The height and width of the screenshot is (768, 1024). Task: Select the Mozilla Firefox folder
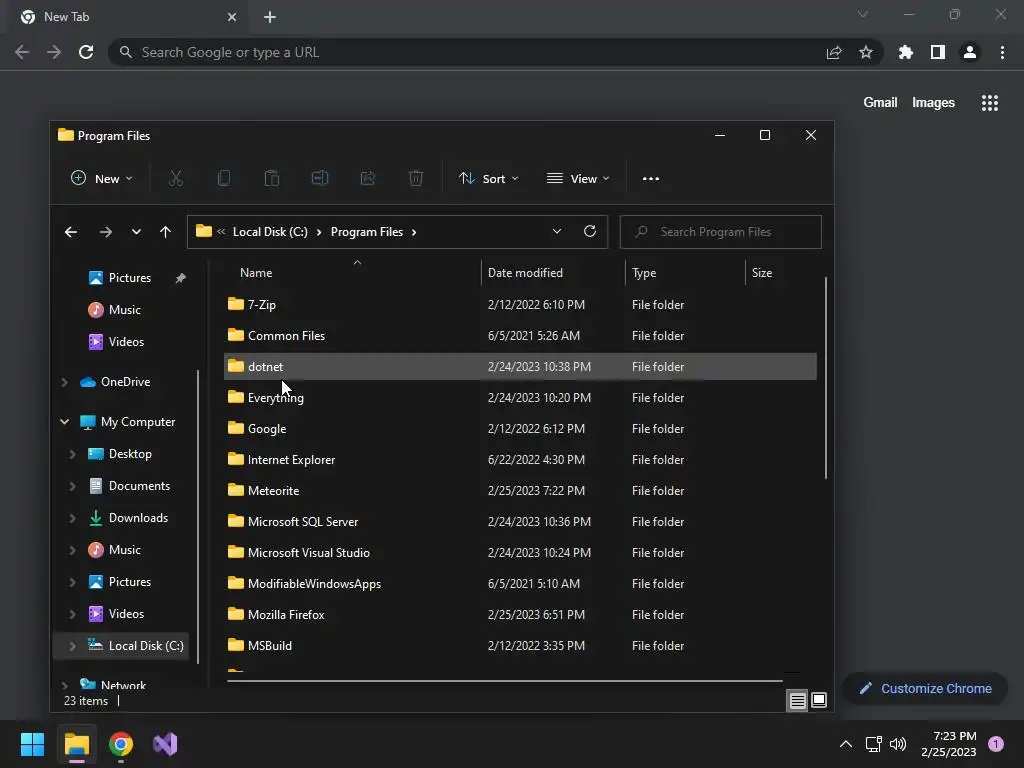(520, 615)
